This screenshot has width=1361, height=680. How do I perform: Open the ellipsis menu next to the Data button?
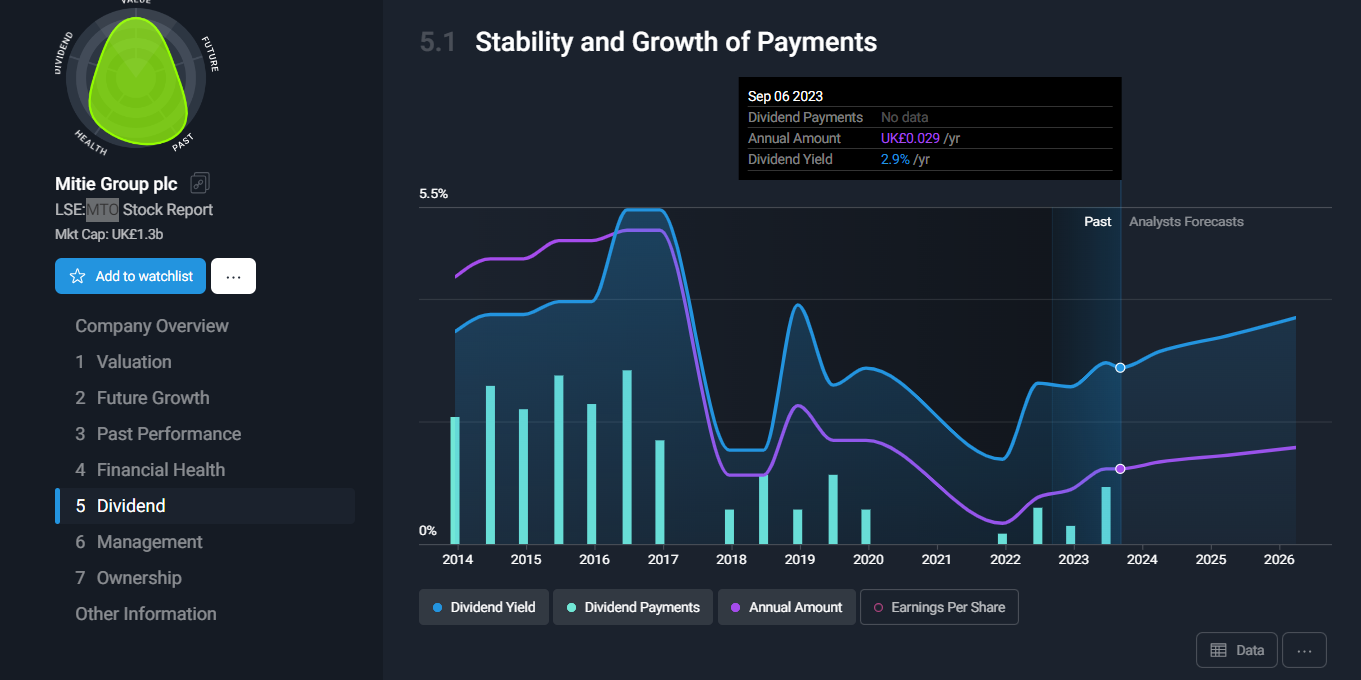pyautogui.click(x=1304, y=650)
